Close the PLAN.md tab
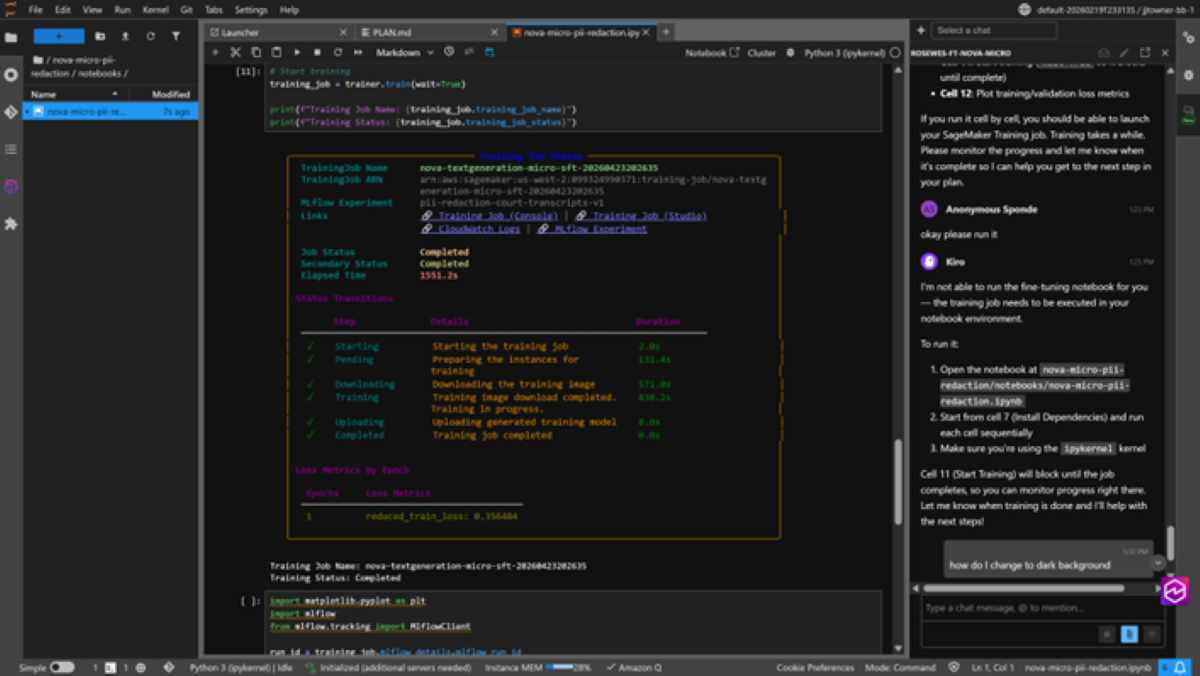This screenshot has height=676, width=1200. tap(496, 32)
